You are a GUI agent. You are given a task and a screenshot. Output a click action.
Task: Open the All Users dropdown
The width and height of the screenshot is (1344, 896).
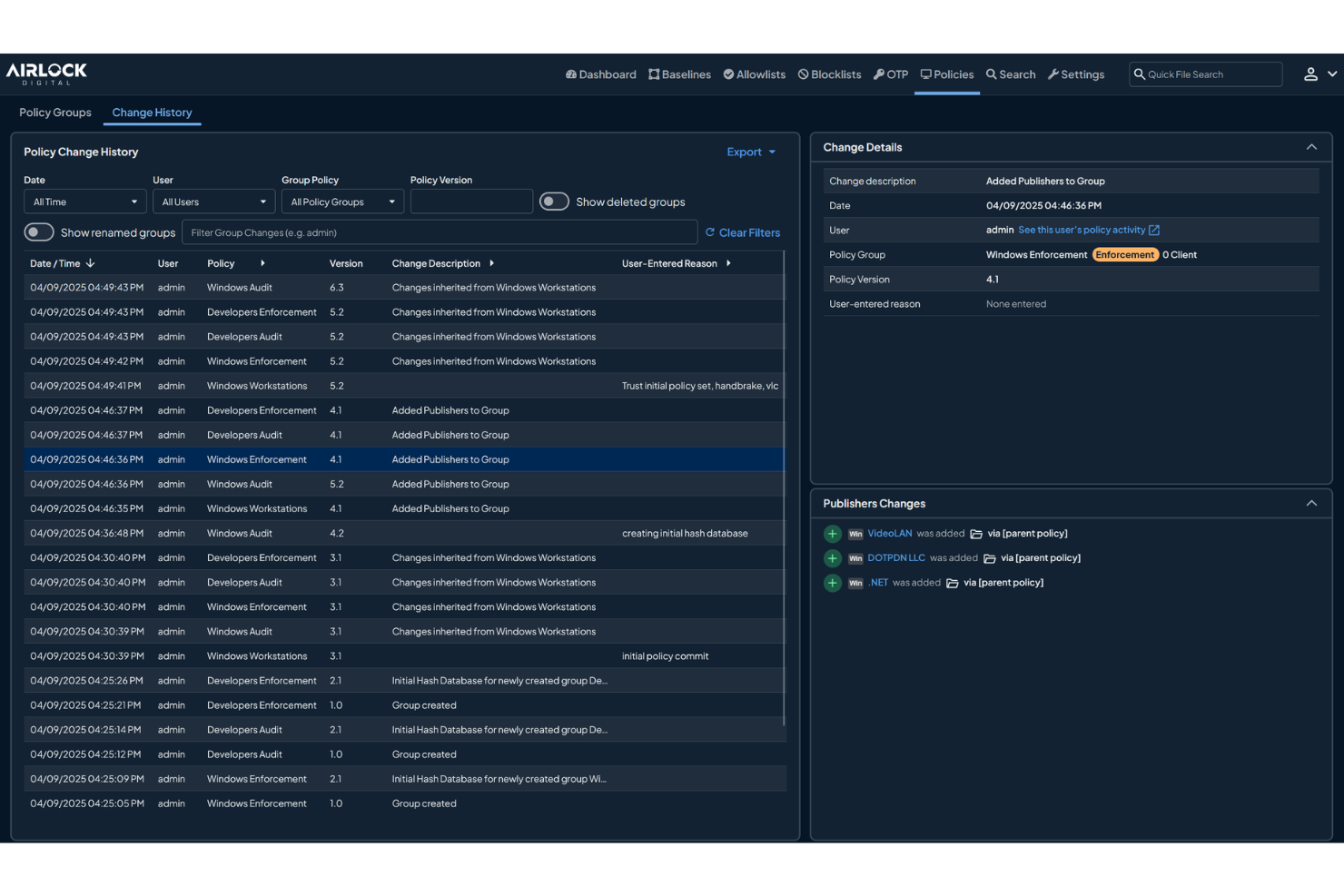point(213,201)
